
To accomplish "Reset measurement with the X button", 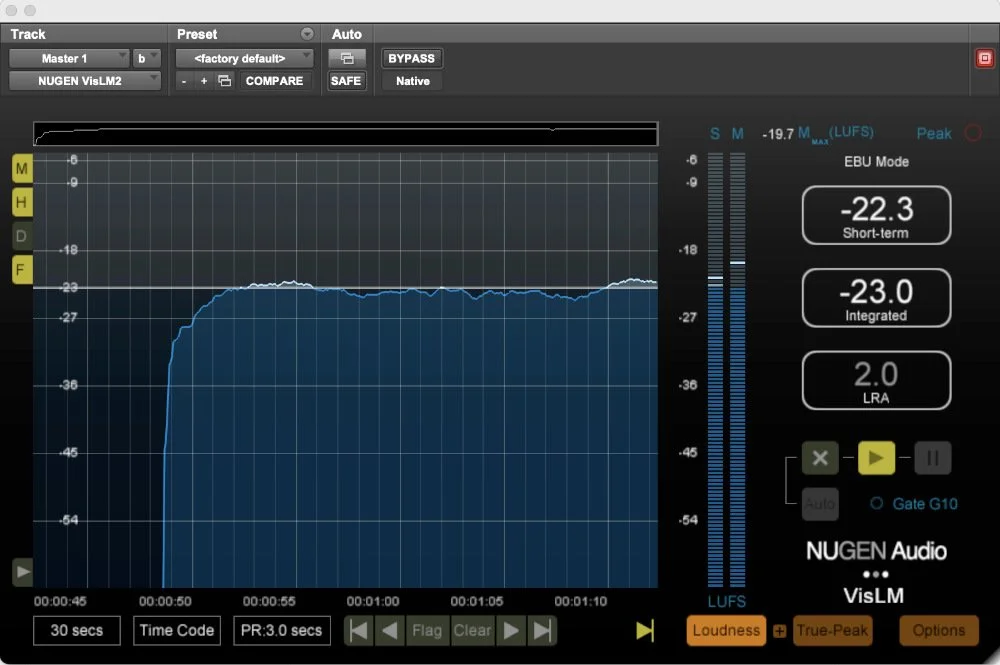I will [x=820, y=458].
